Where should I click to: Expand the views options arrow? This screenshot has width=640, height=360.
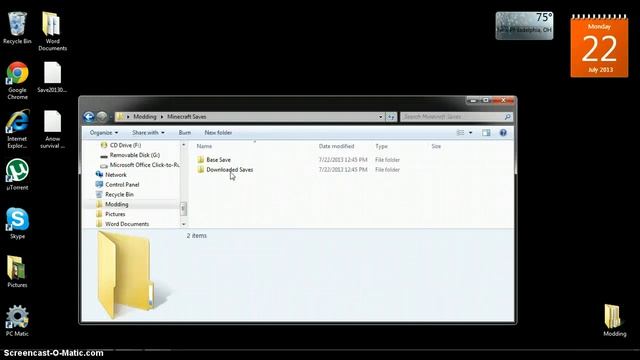point(471,133)
